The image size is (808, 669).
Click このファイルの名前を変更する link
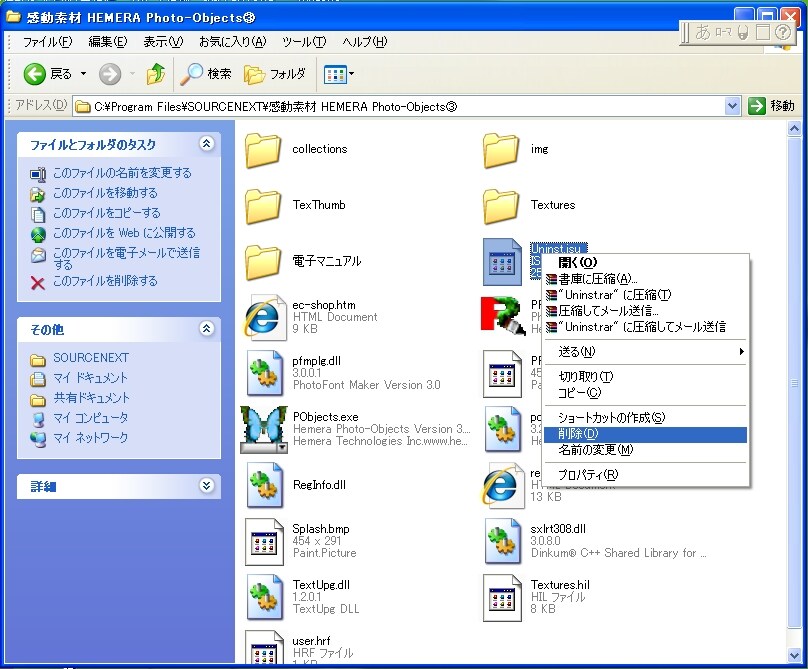pos(122,173)
